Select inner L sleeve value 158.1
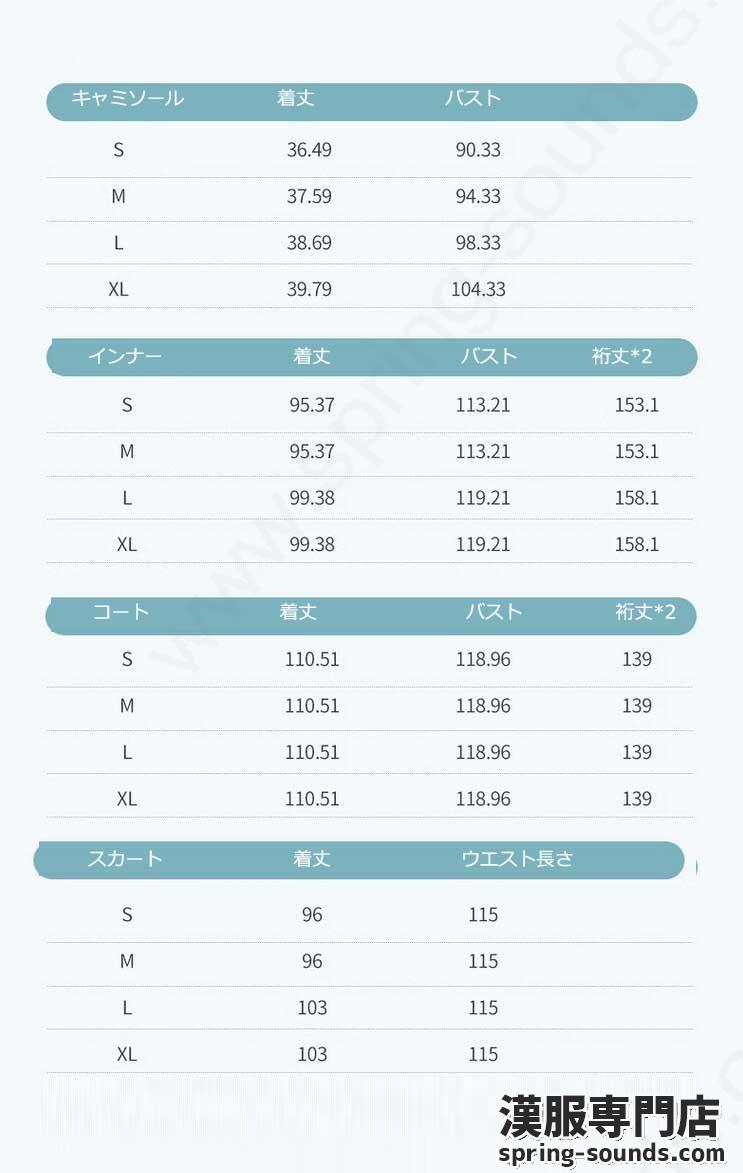Screen dimensions: 743x1173 (637, 498)
